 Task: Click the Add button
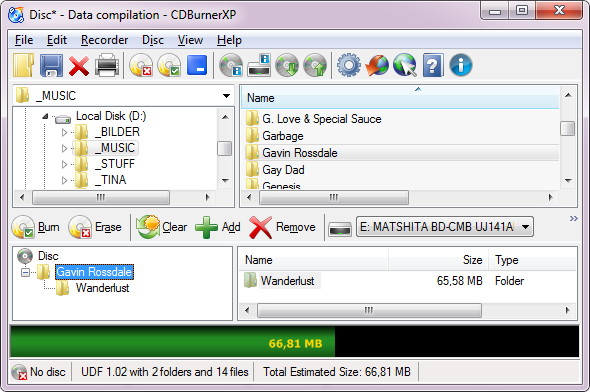218,227
